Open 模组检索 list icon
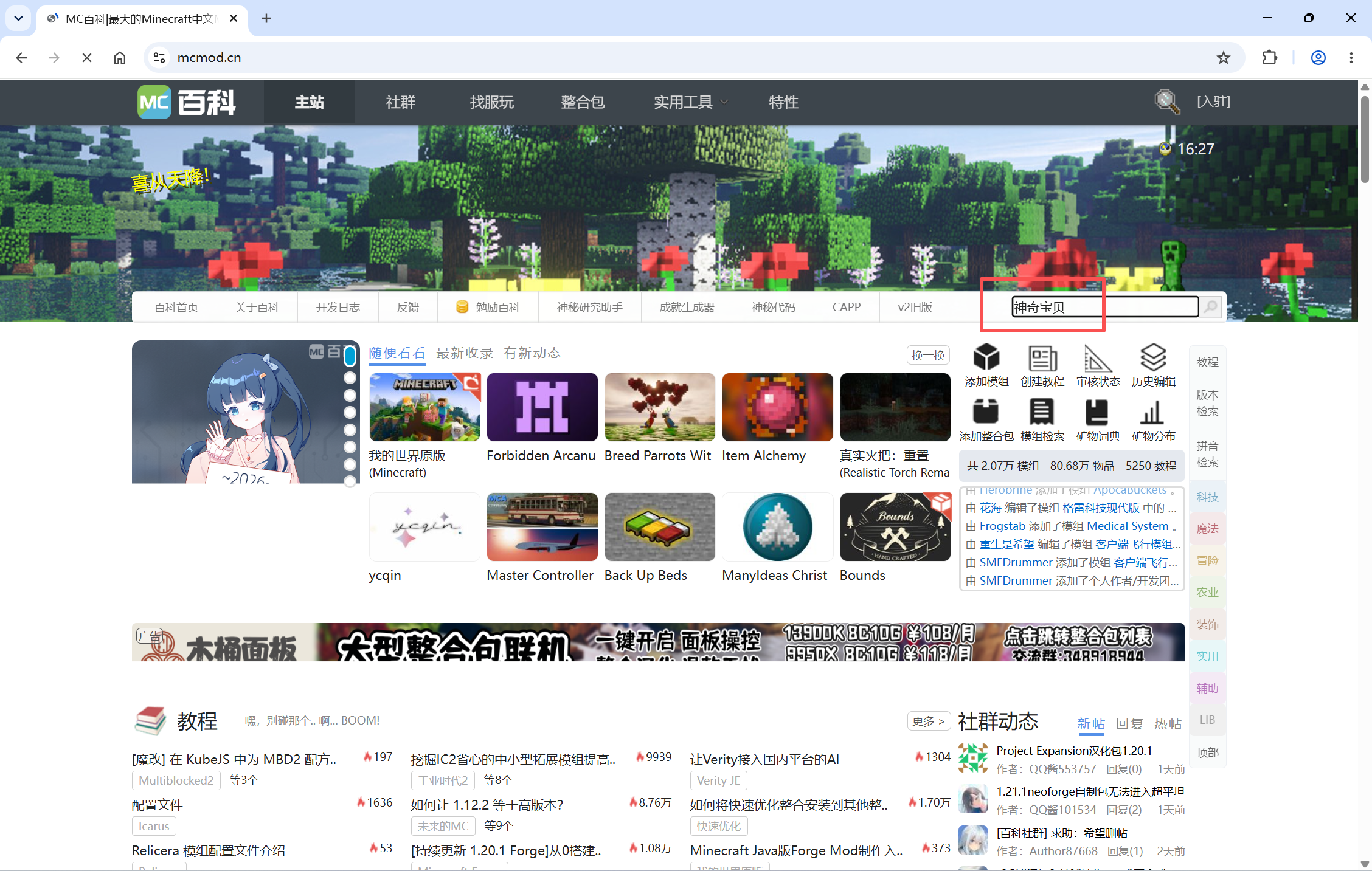1372x871 pixels. tap(1042, 412)
